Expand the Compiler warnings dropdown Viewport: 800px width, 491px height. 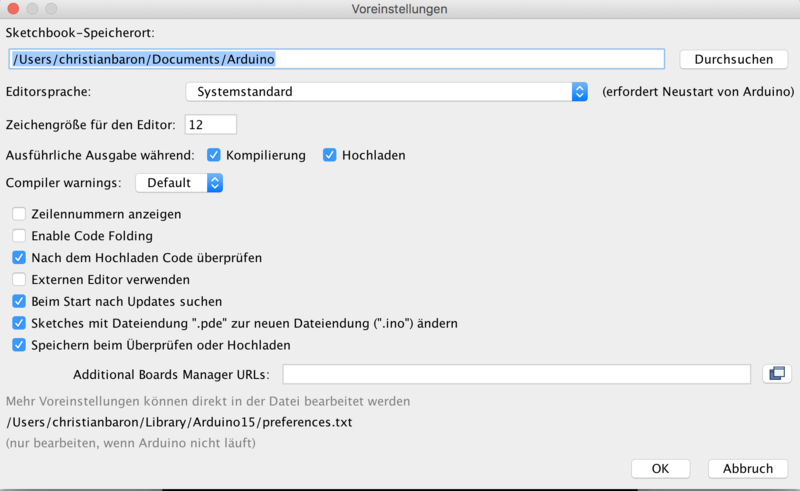pyautogui.click(x=179, y=183)
